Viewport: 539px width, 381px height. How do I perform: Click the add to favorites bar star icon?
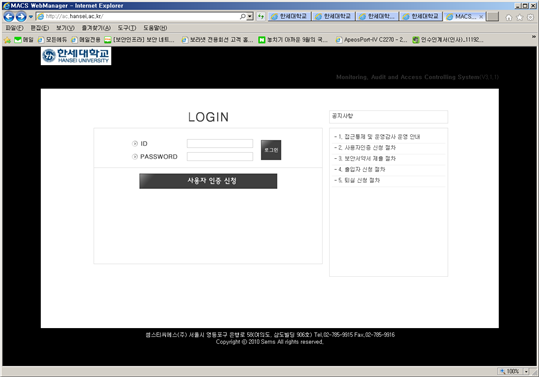click(x=8, y=40)
